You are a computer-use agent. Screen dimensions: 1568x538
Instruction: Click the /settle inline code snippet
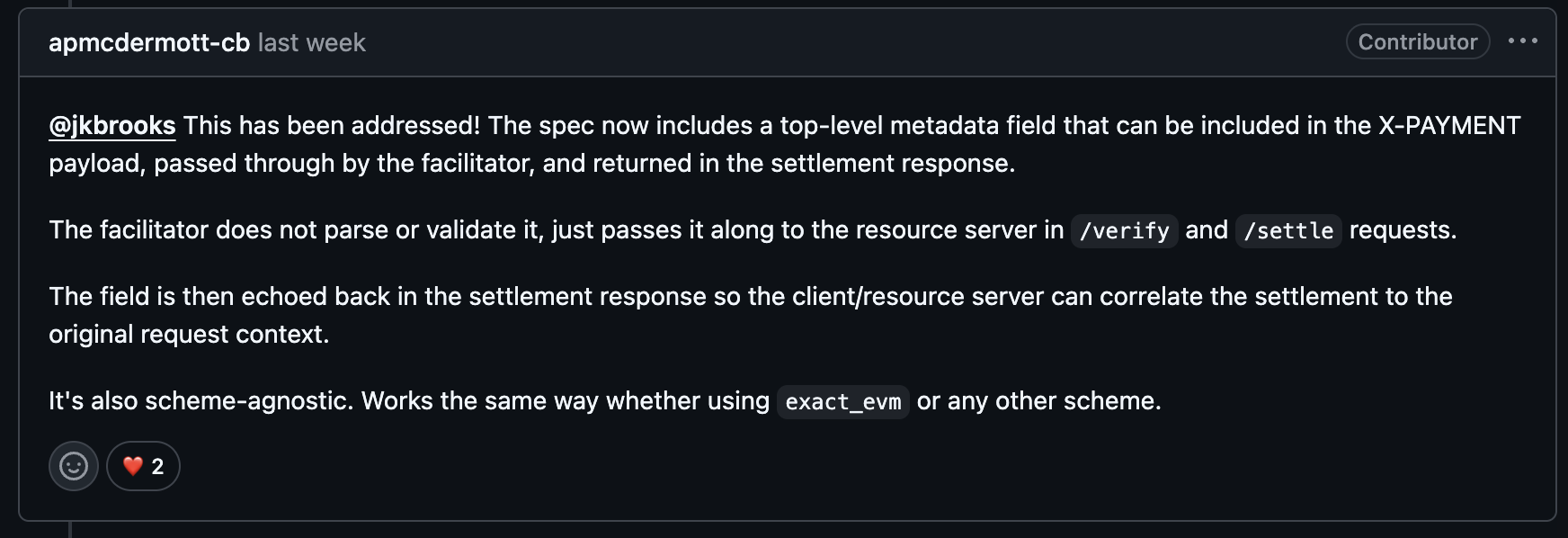1288,231
